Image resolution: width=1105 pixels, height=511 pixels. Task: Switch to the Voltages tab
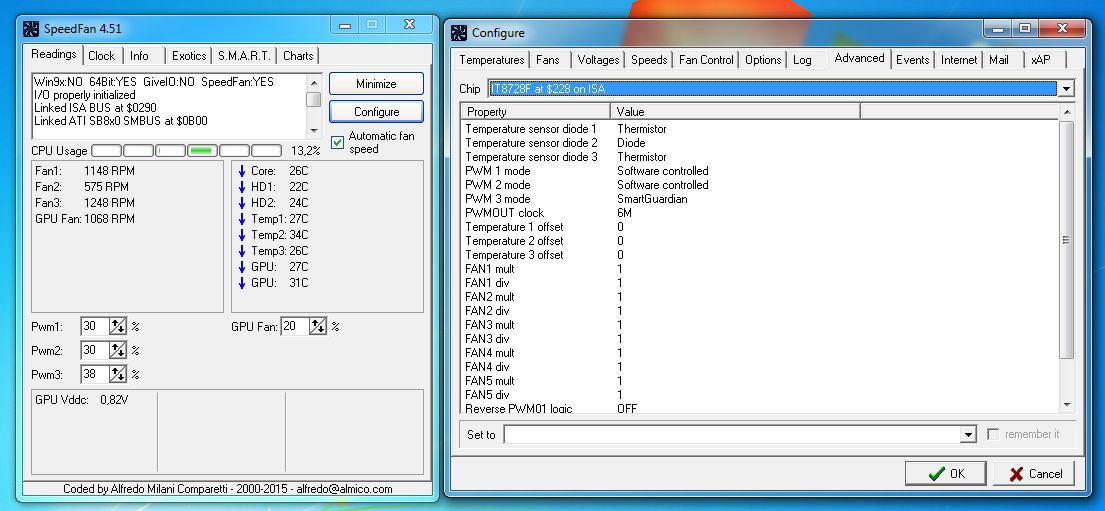click(x=598, y=60)
